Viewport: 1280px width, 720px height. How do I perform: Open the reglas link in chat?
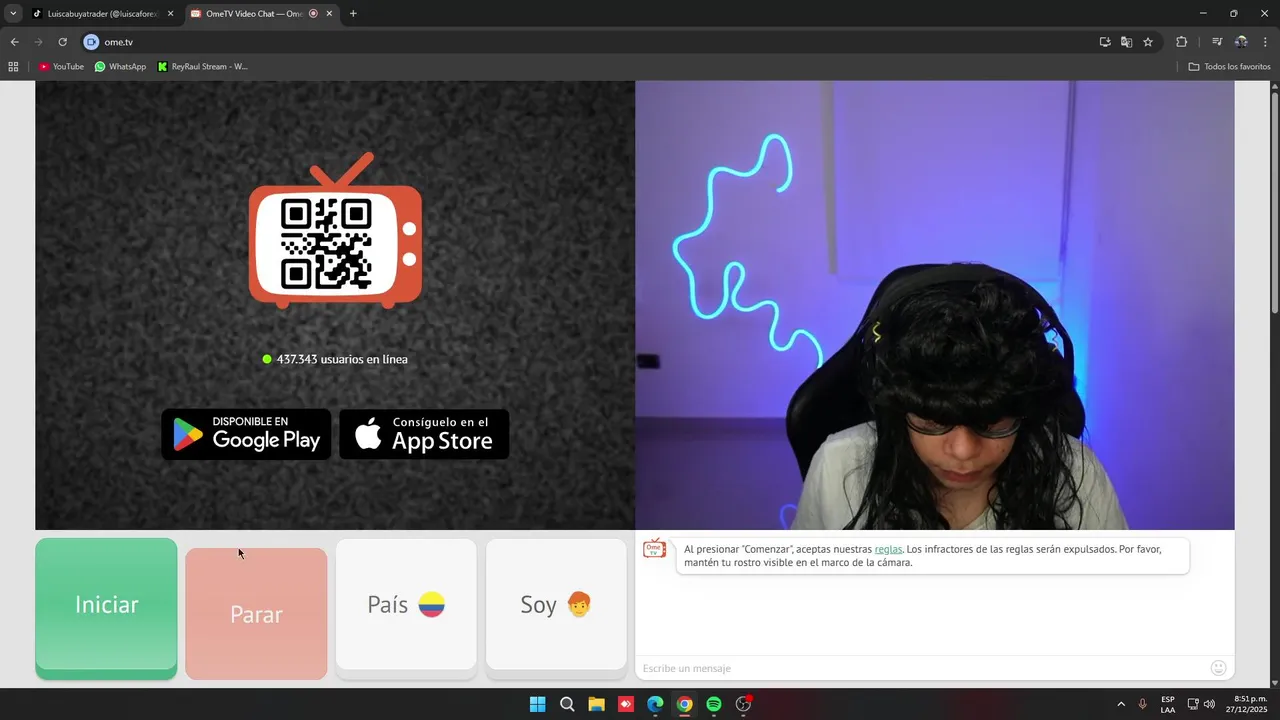pos(888,549)
